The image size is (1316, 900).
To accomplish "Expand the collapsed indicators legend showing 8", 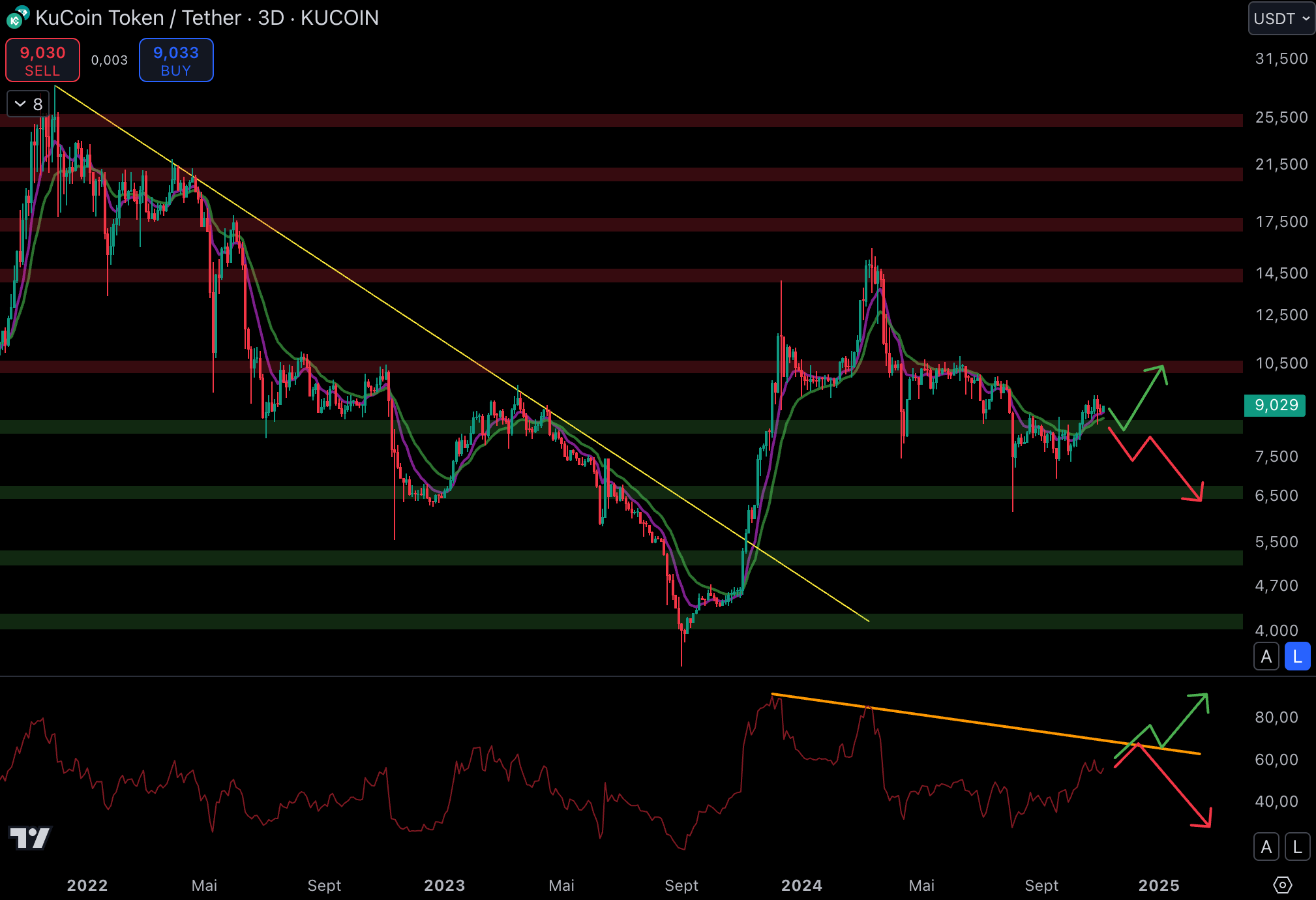I will [x=28, y=104].
